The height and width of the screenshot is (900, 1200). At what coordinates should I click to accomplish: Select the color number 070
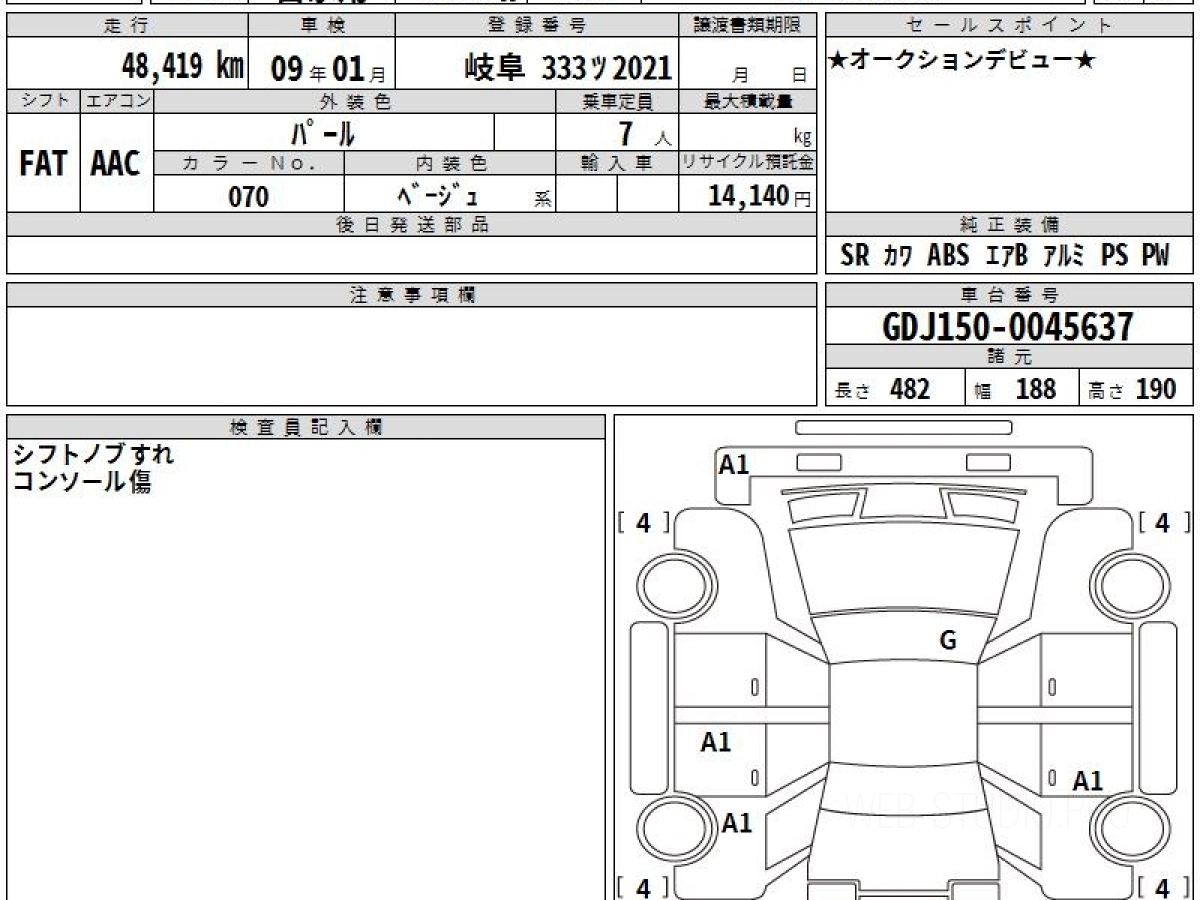[x=249, y=196]
